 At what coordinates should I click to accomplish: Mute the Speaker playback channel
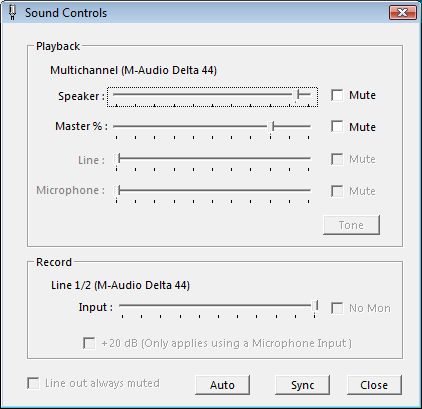pyautogui.click(x=337, y=95)
